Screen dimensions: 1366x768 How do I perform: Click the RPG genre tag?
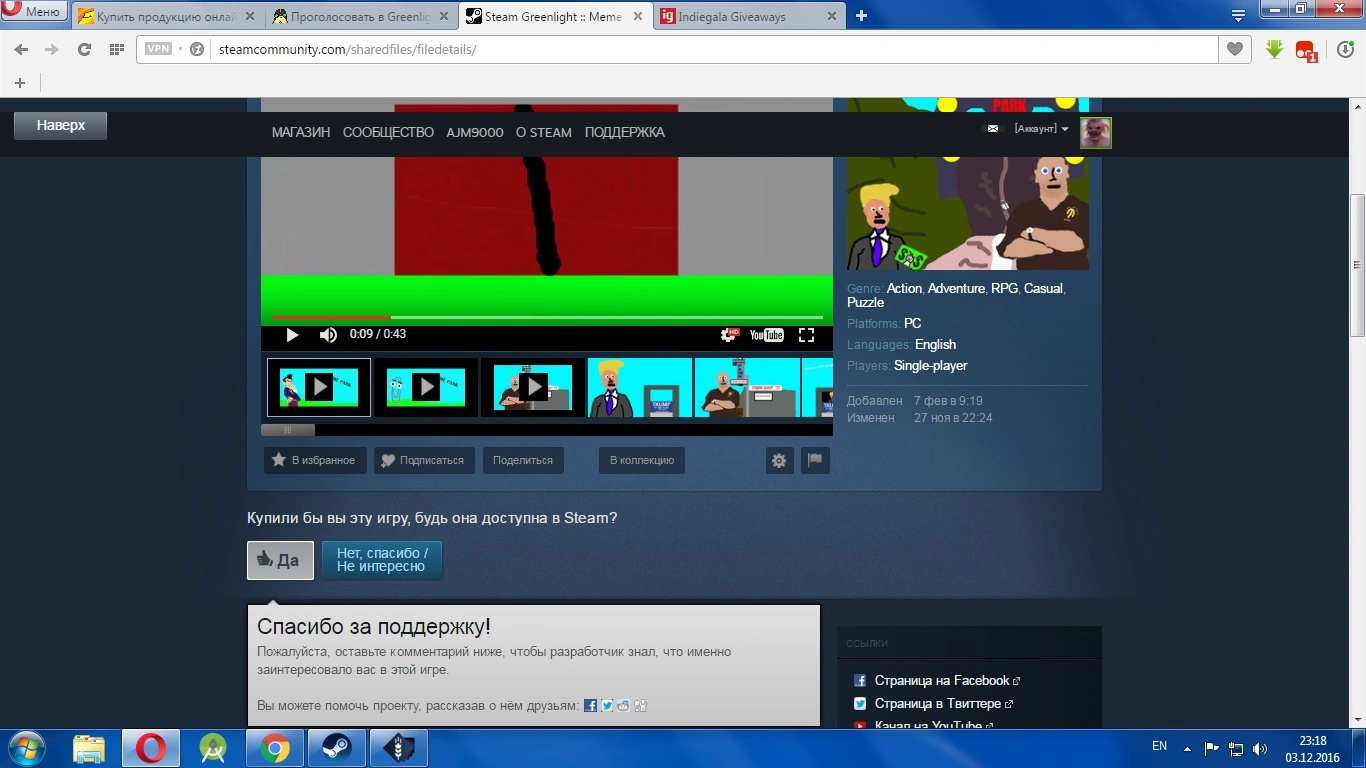point(1004,288)
